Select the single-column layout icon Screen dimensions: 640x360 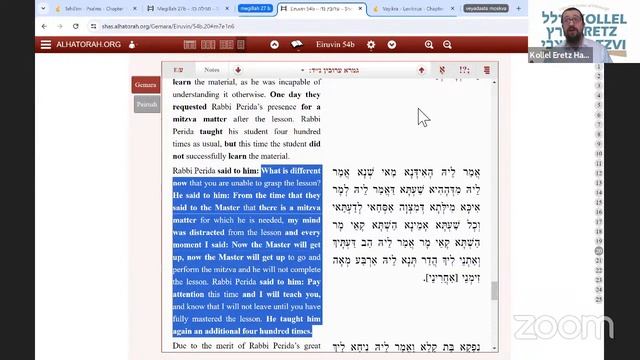coord(241,44)
